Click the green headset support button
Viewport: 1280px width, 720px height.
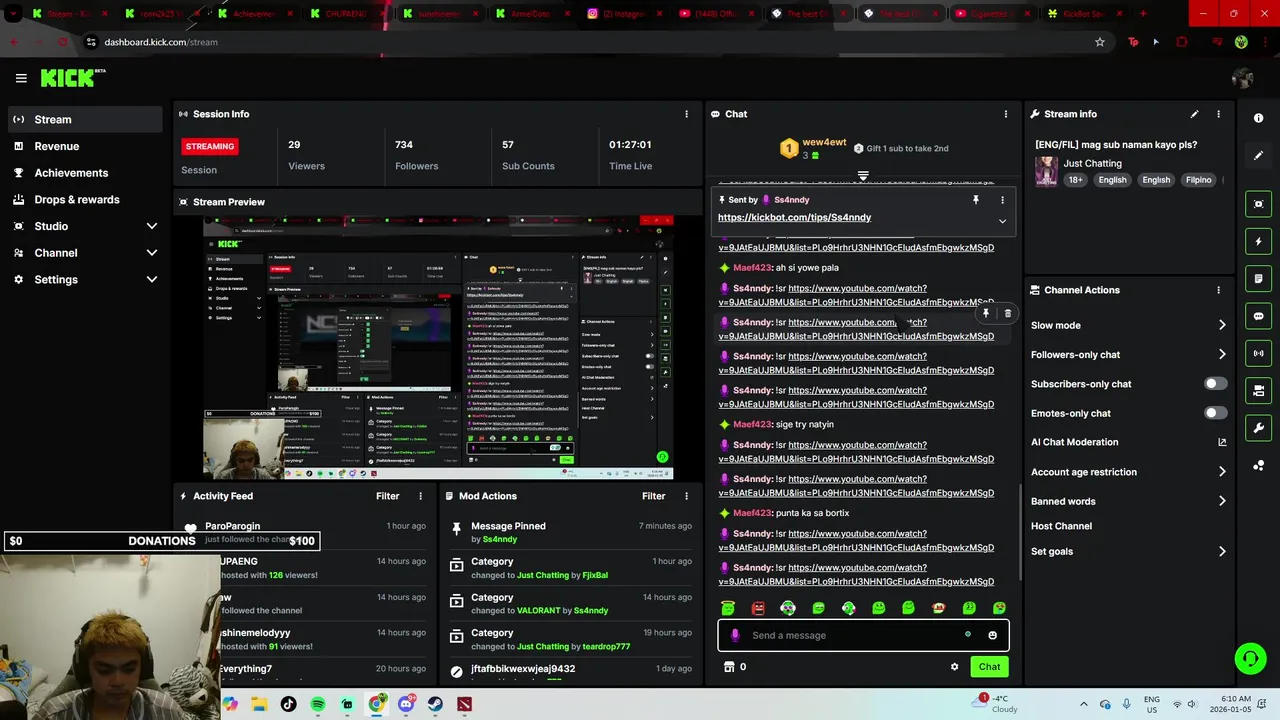1250,658
